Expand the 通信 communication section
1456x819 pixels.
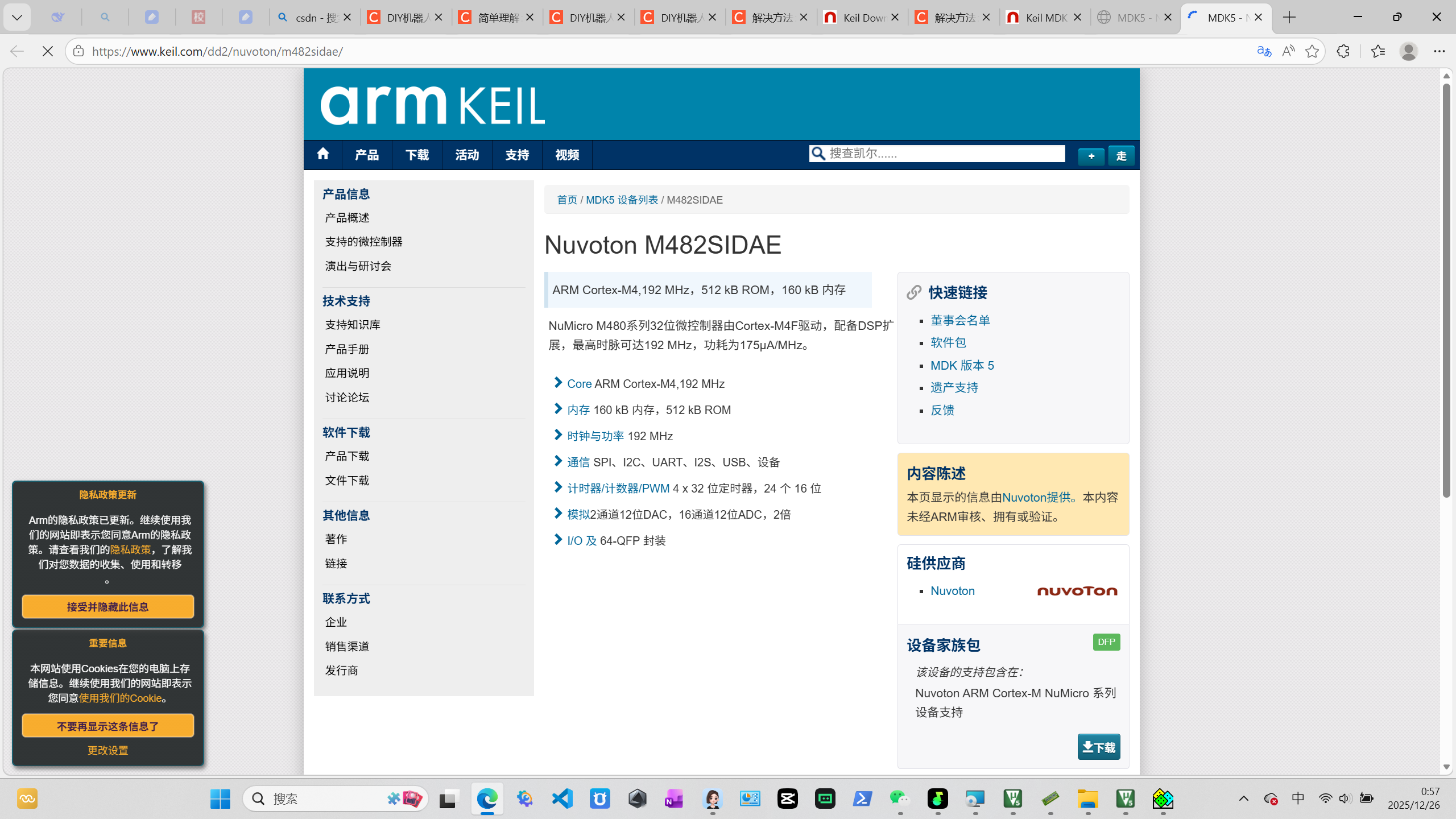pyautogui.click(x=578, y=462)
